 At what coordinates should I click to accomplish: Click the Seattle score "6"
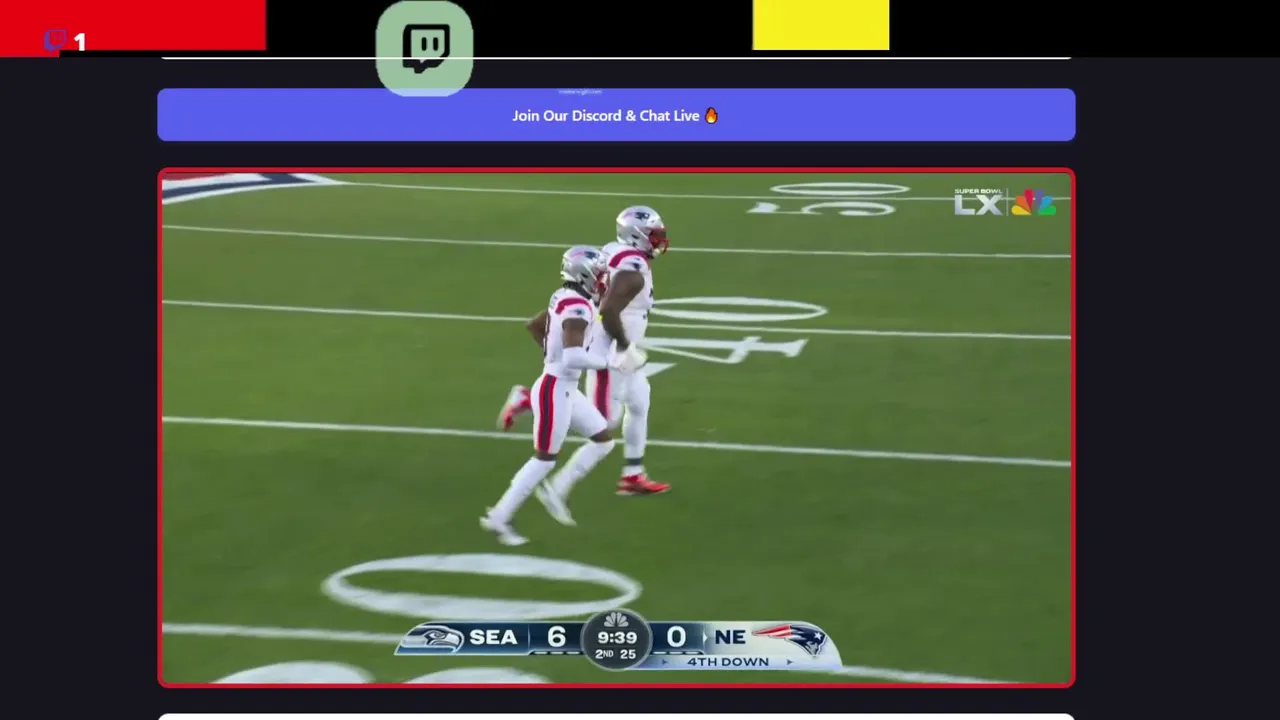(557, 637)
